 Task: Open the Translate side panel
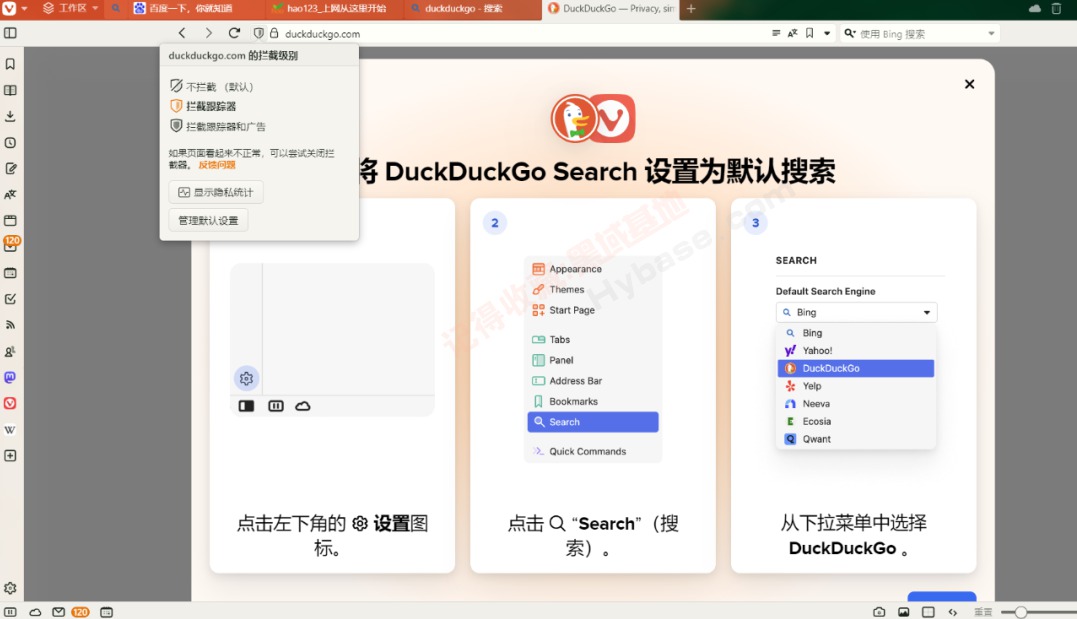point(10,194)
